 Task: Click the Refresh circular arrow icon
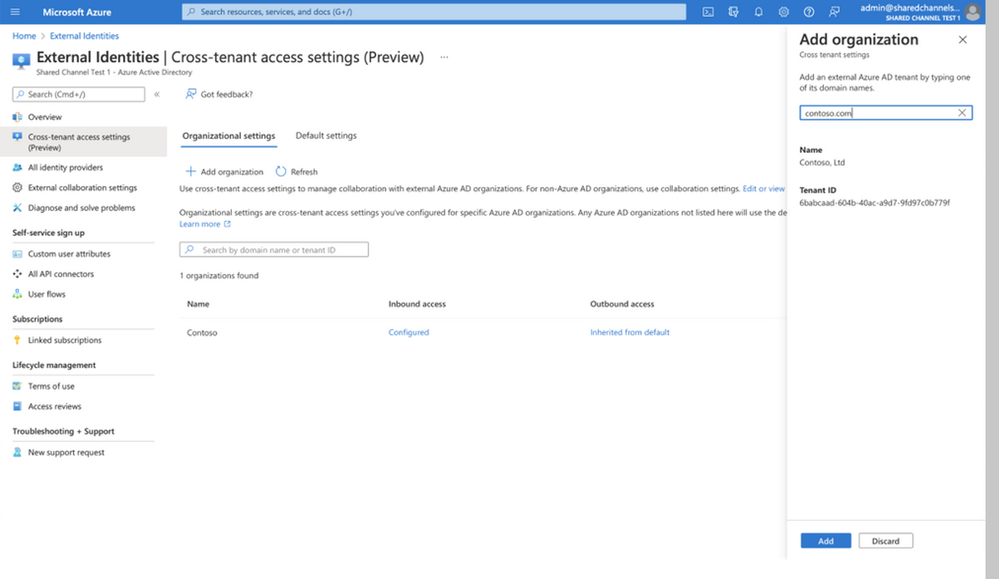click(x=281, y=171)
